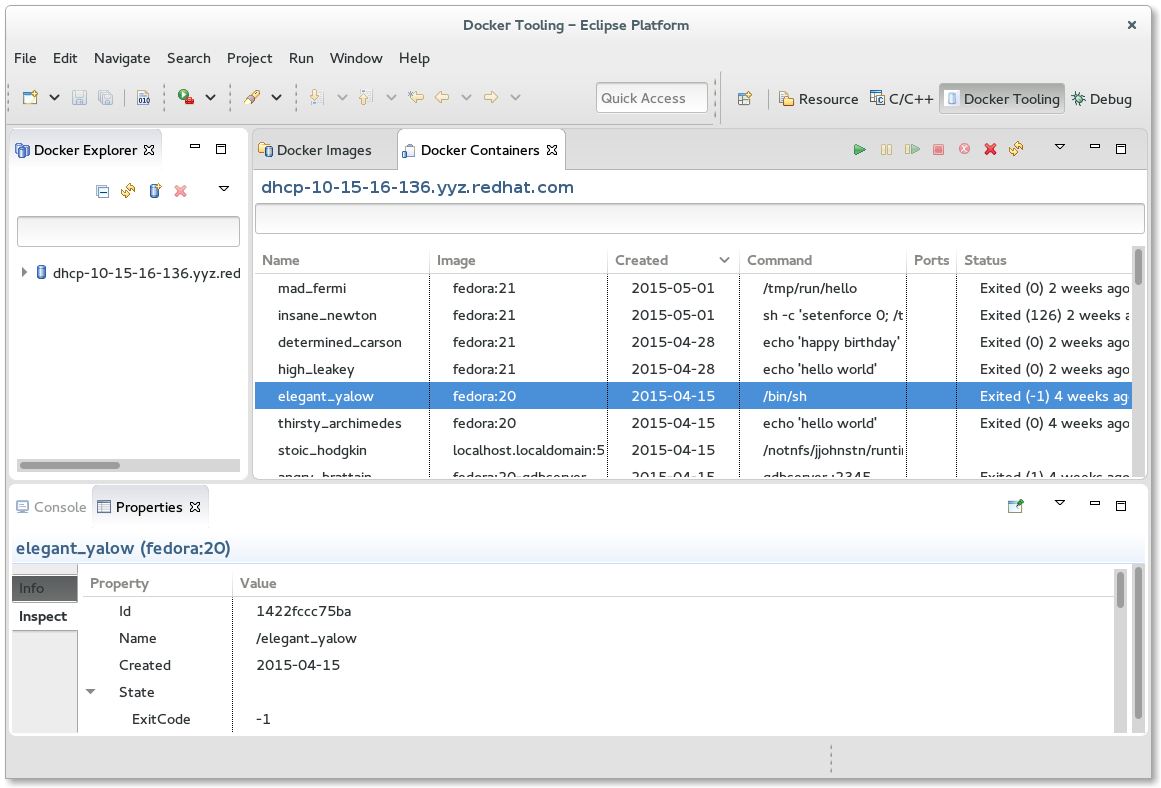Switch to the Docker Images tab
1161x788 pixels.
point(315,150)
